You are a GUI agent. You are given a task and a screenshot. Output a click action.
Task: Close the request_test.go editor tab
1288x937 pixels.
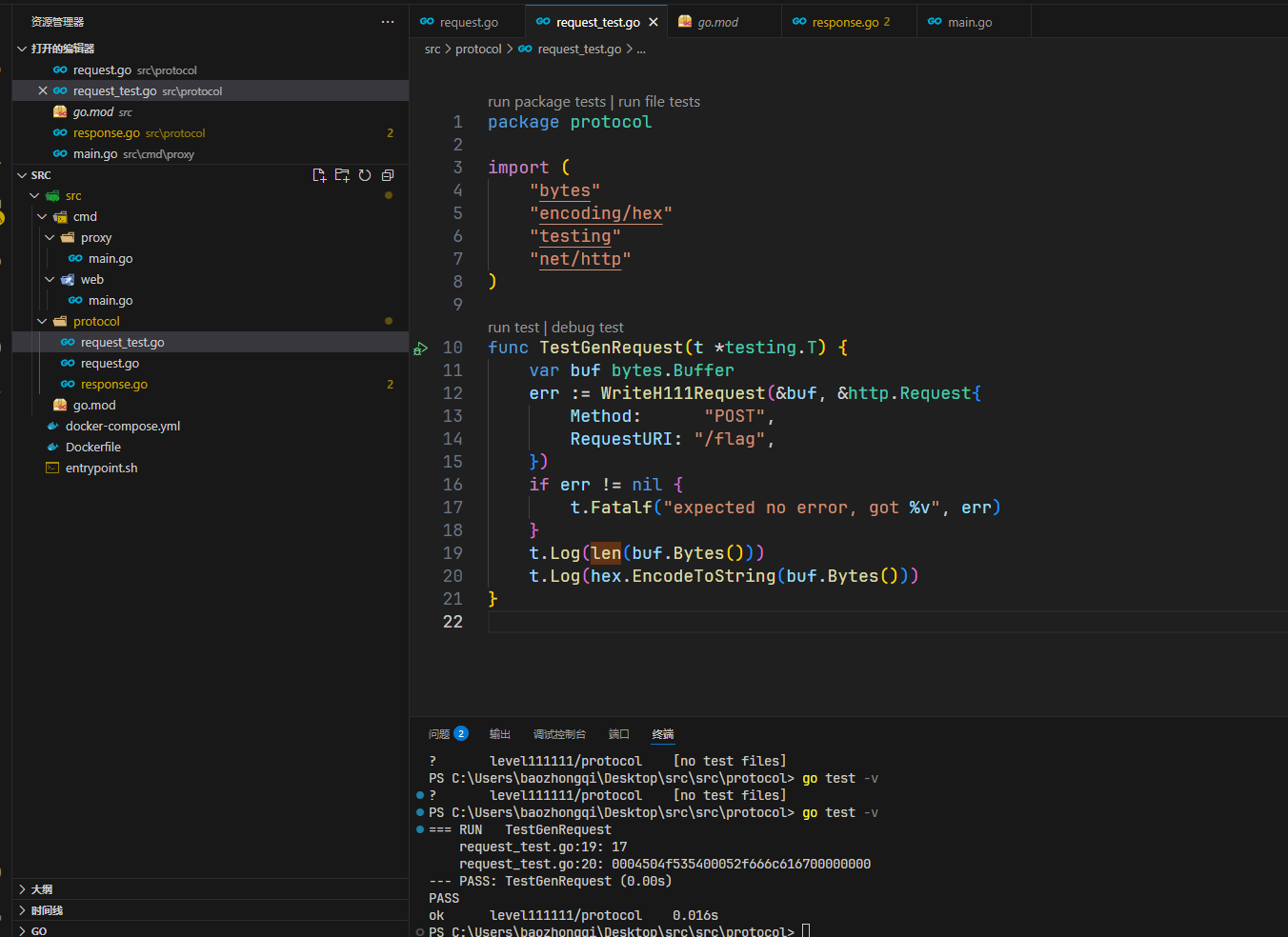pyautogui.click(x=654, y=22)
